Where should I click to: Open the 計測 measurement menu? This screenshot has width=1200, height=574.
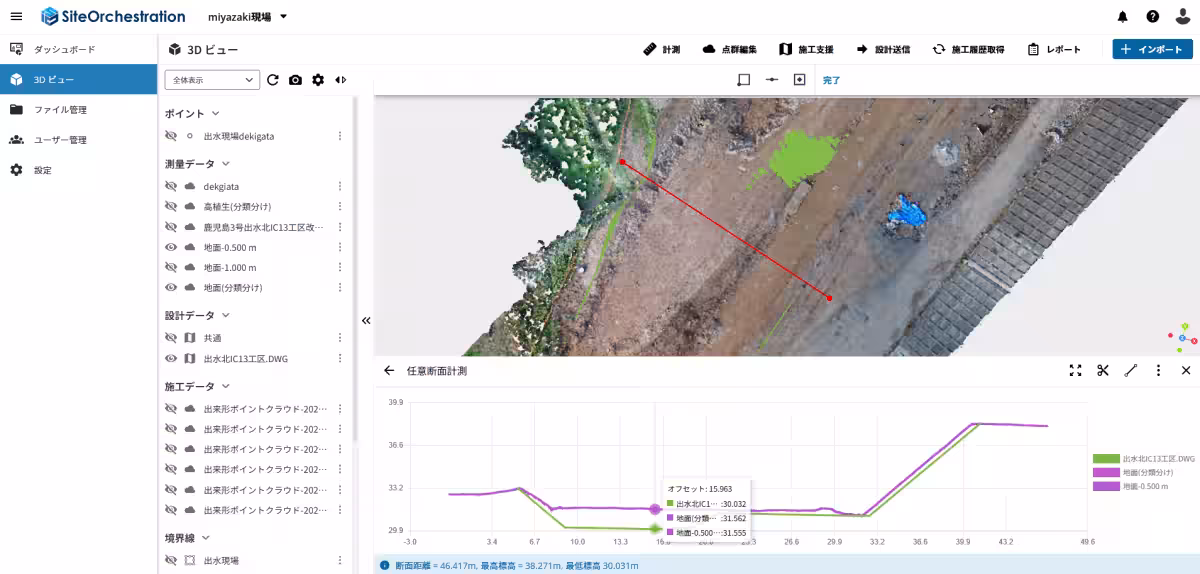coord(661,49)
